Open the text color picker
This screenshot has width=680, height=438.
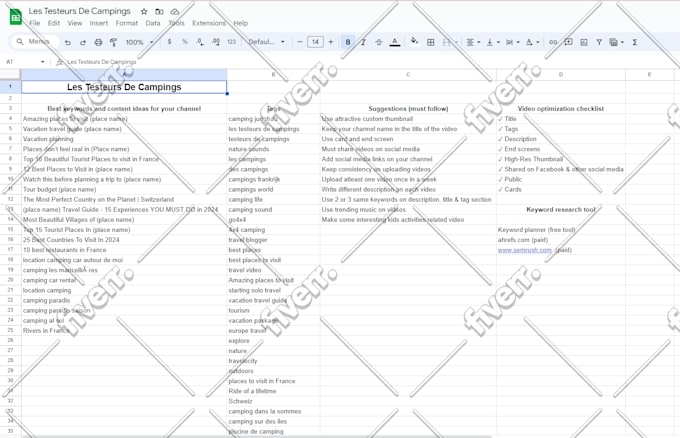(395, 42)
